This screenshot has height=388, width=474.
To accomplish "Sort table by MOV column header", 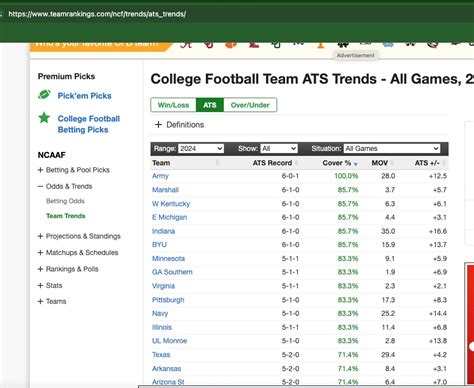I will click(380, 163).
